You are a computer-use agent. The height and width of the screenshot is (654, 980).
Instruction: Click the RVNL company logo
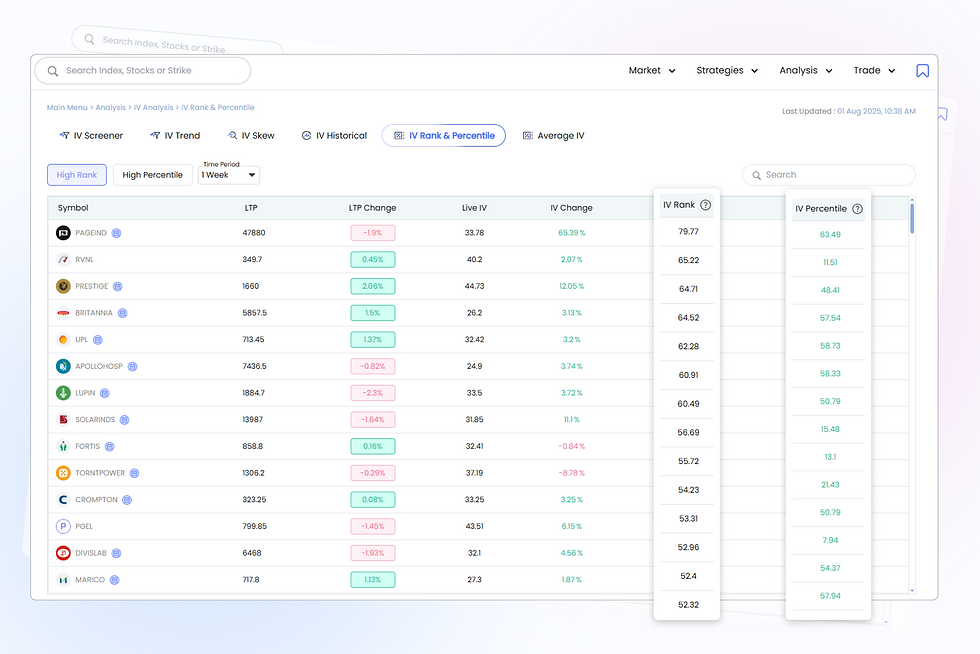click(63, 259)
